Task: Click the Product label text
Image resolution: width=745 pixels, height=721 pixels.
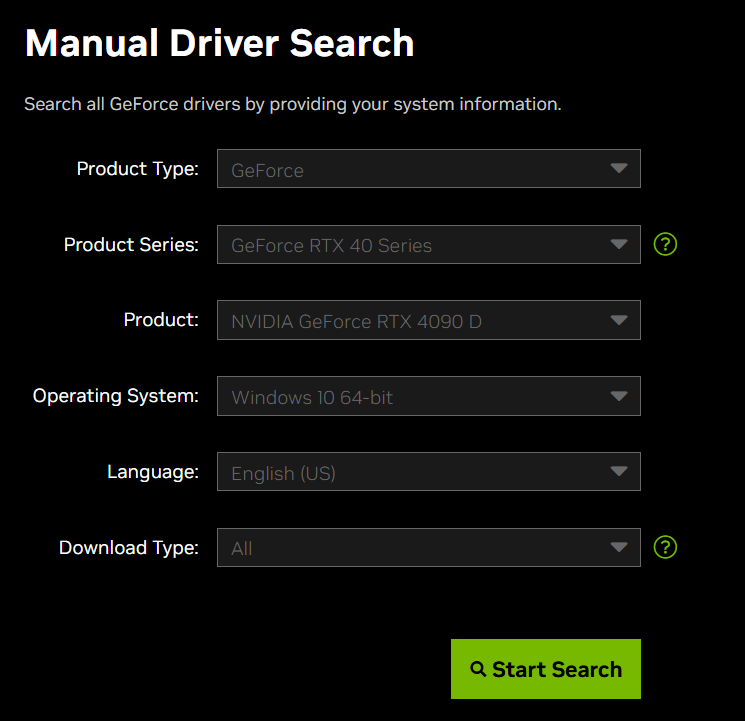Action: tap(161, 320)
